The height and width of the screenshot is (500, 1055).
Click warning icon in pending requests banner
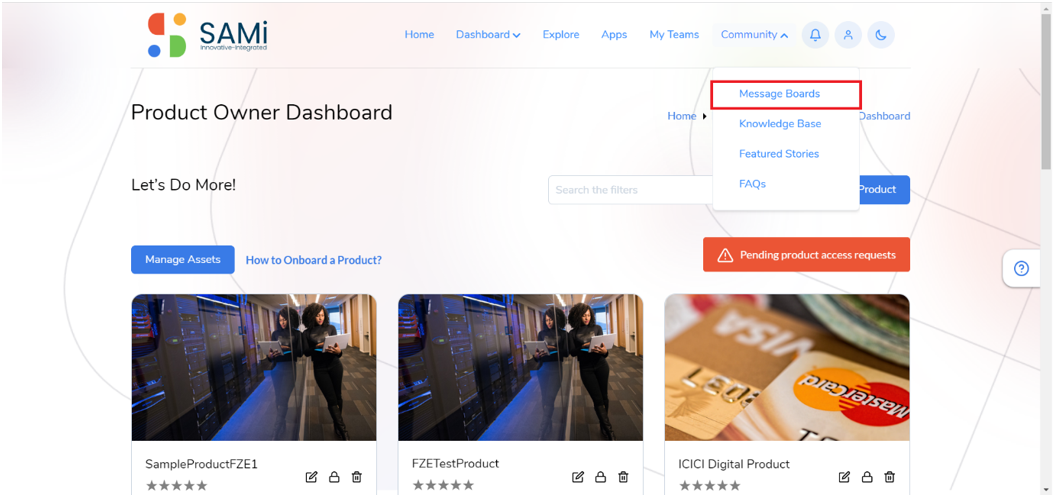click(725, 255)
